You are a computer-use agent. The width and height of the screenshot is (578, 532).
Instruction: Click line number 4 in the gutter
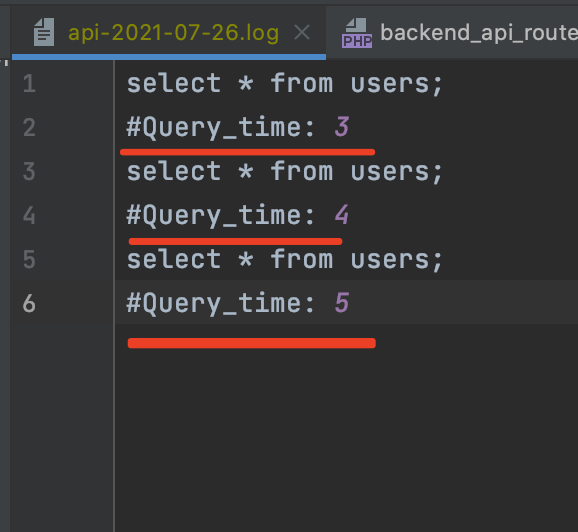(x=29, y=216)
